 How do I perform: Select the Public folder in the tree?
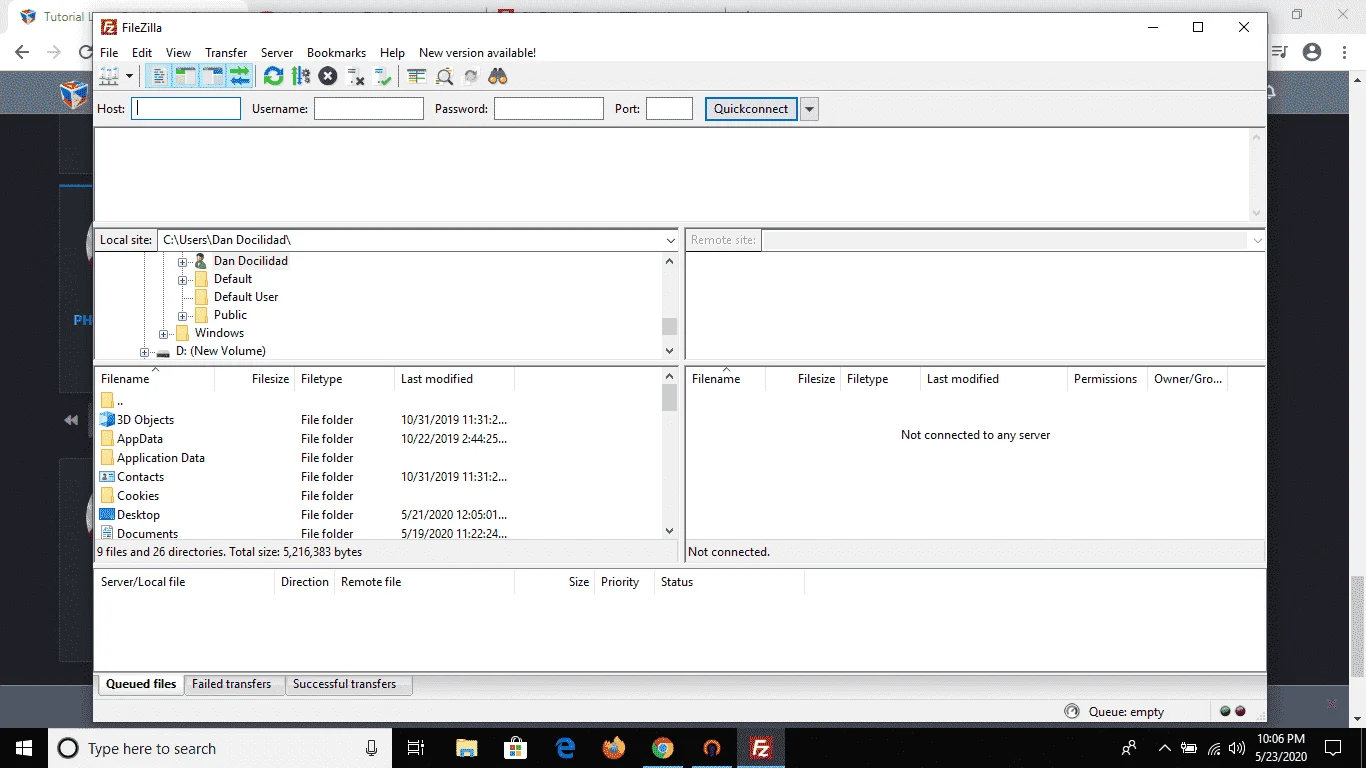(x=230, y=315)
